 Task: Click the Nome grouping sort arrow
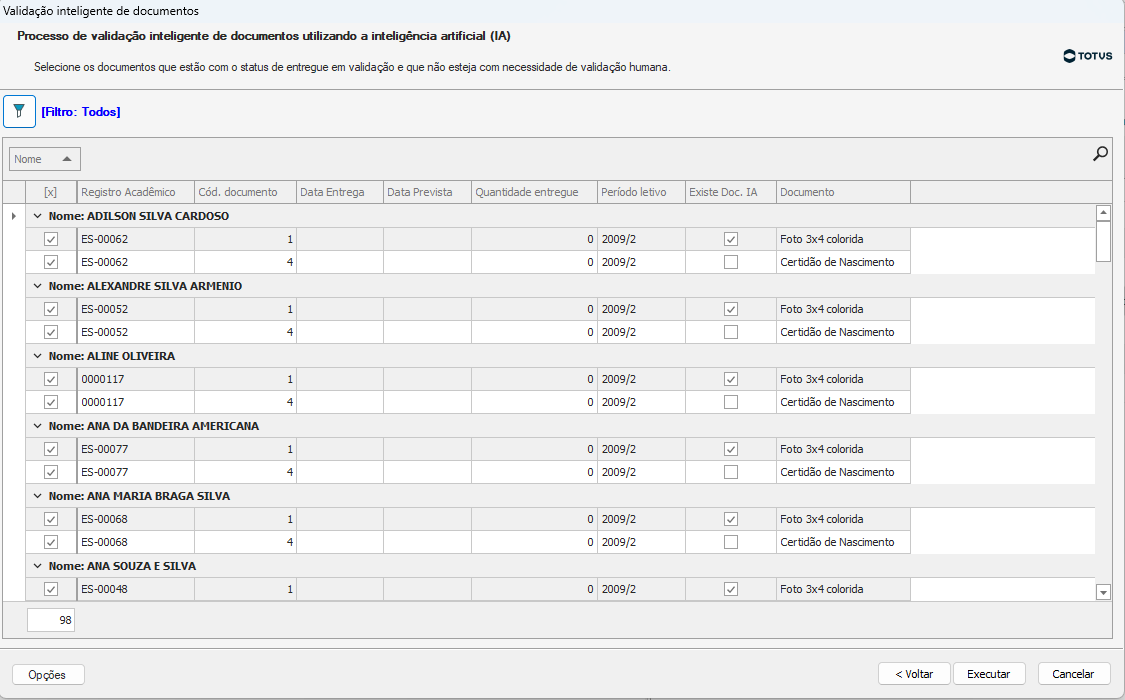click(67, 159)
